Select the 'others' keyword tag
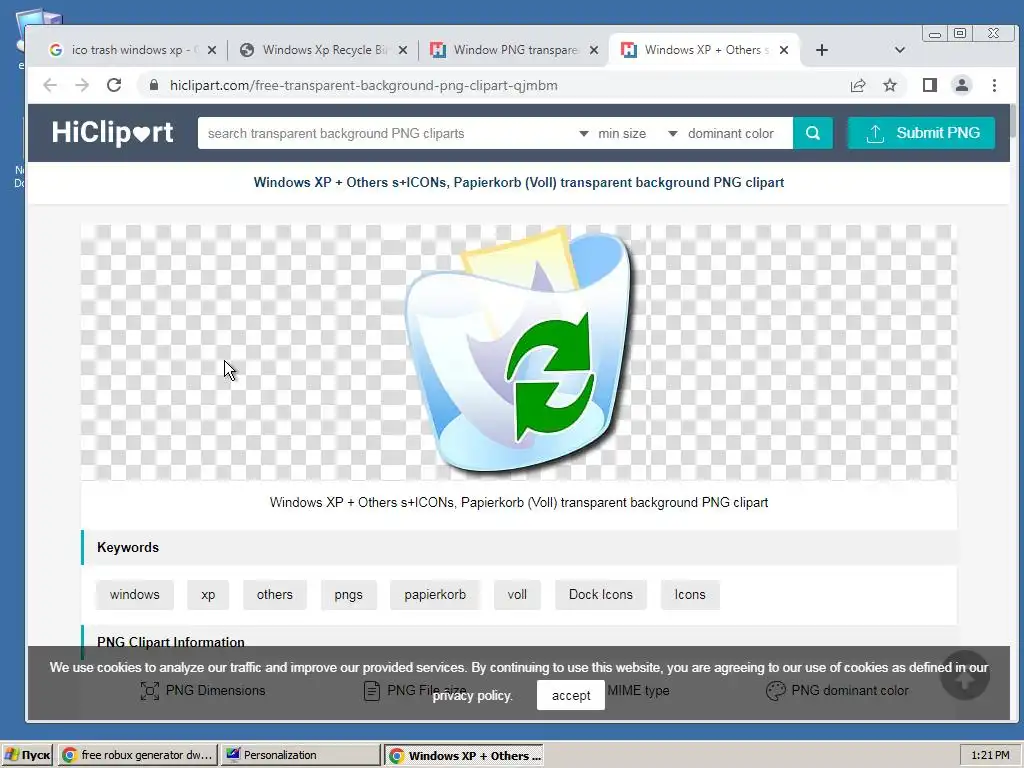The width and height of the screenshot is (1024, 768). point(274,595)
